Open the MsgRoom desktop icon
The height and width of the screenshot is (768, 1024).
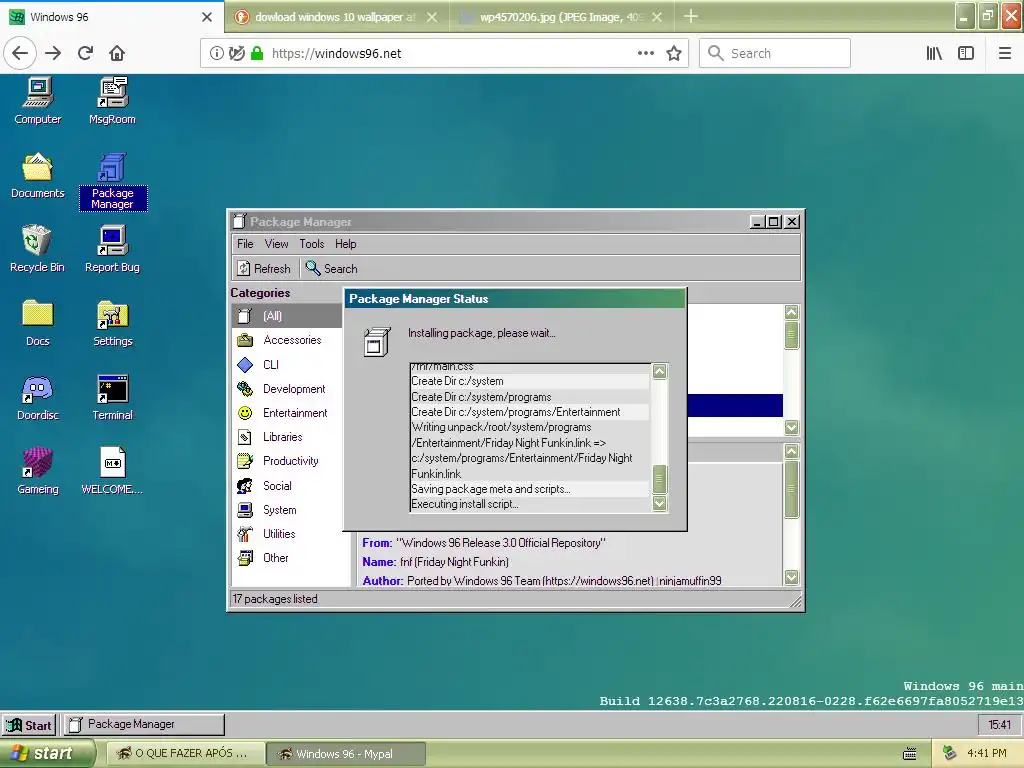coord(112,101)
